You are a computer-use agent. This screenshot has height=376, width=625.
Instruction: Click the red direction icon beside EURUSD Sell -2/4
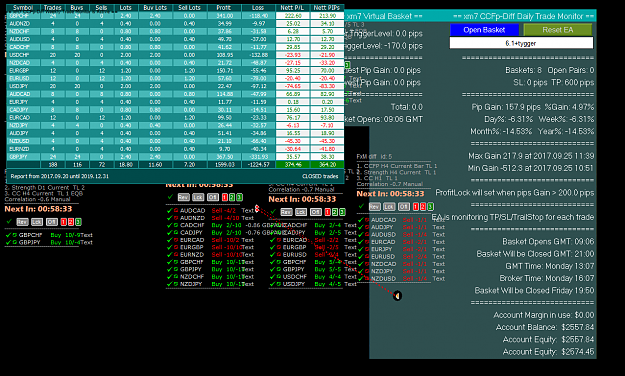click(x=279, y=254)
